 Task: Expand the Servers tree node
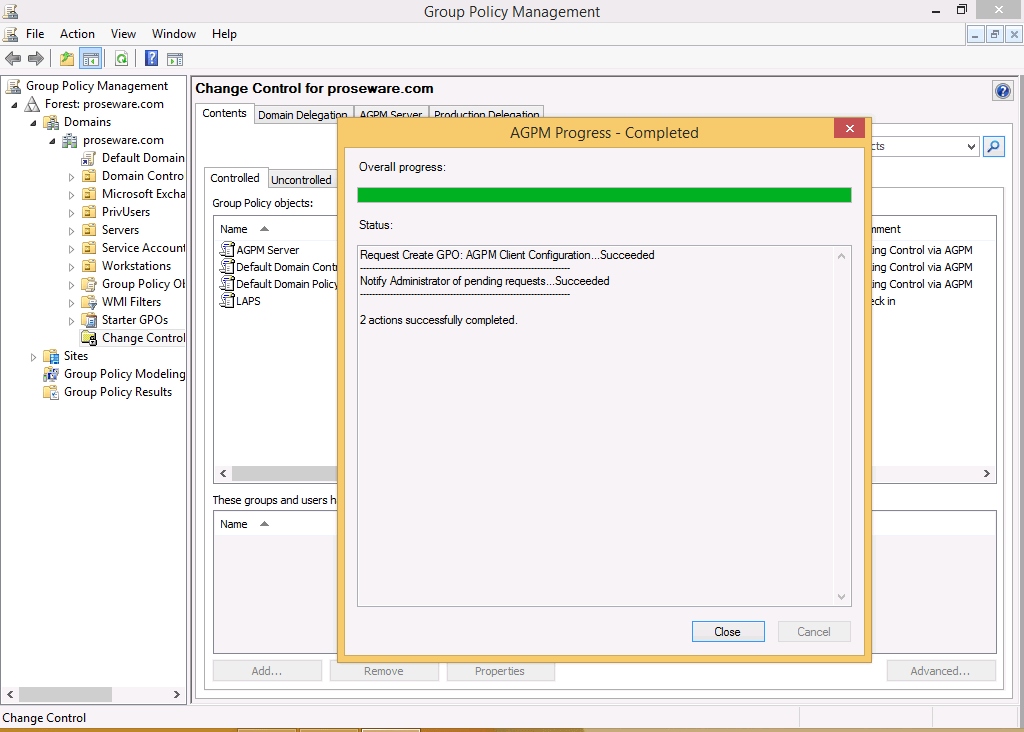(72, 231)
